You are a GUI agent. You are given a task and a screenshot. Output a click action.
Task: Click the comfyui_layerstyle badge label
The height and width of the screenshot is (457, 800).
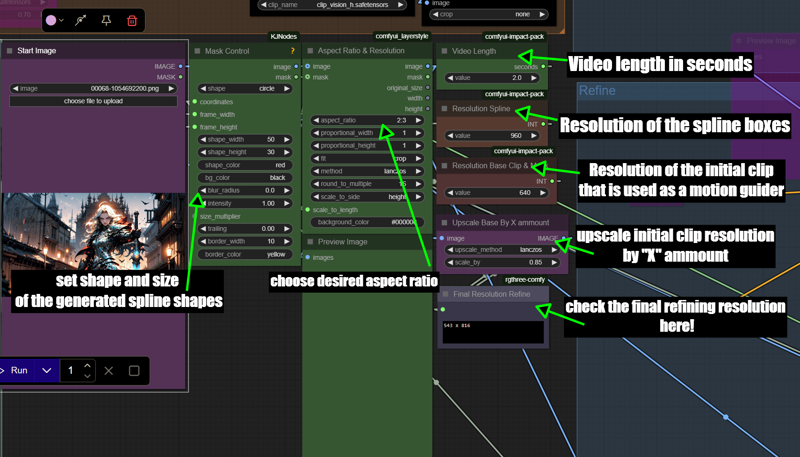tap(402, 36)
